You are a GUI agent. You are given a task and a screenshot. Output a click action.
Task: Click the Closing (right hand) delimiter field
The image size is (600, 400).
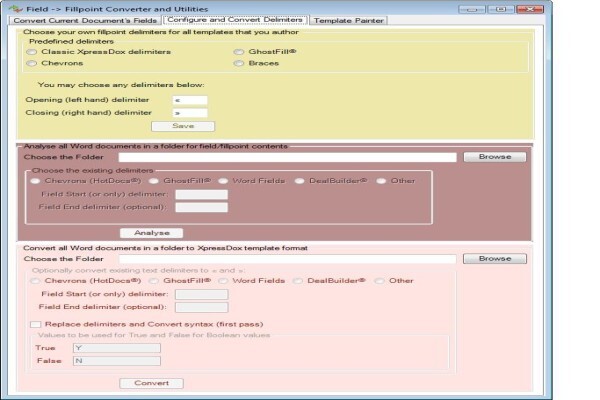pyautogui.click(x=190, y=113)
